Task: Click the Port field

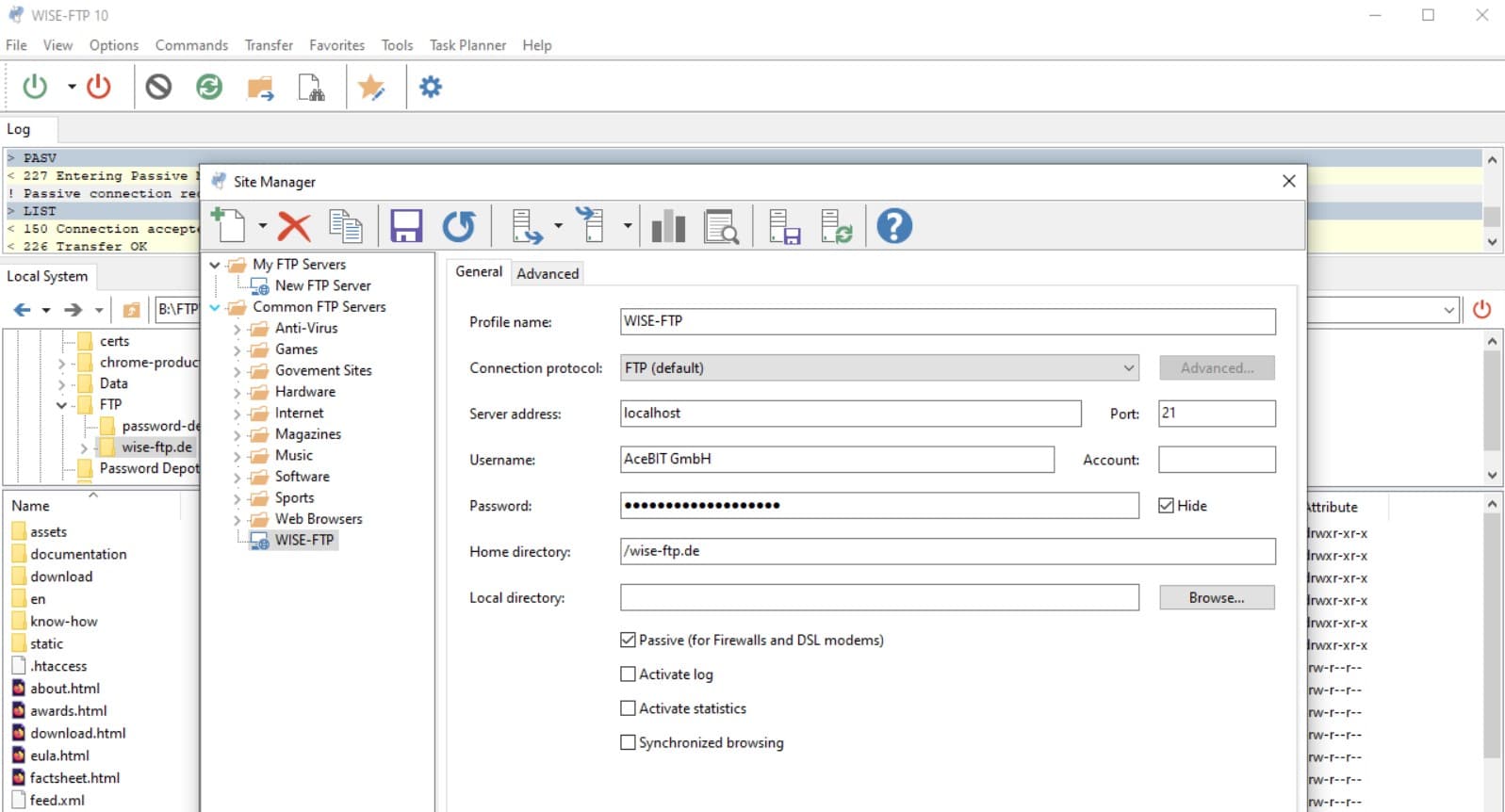Action: click(1217, 413)
